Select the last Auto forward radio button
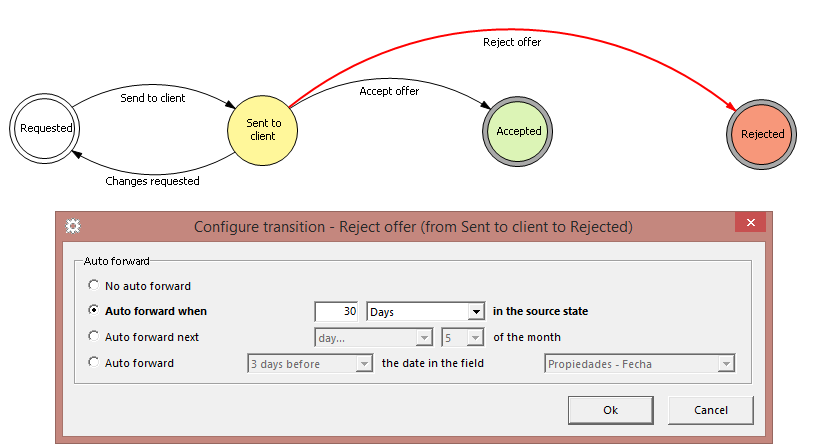 pyautogui.click(x=94, y=363)
